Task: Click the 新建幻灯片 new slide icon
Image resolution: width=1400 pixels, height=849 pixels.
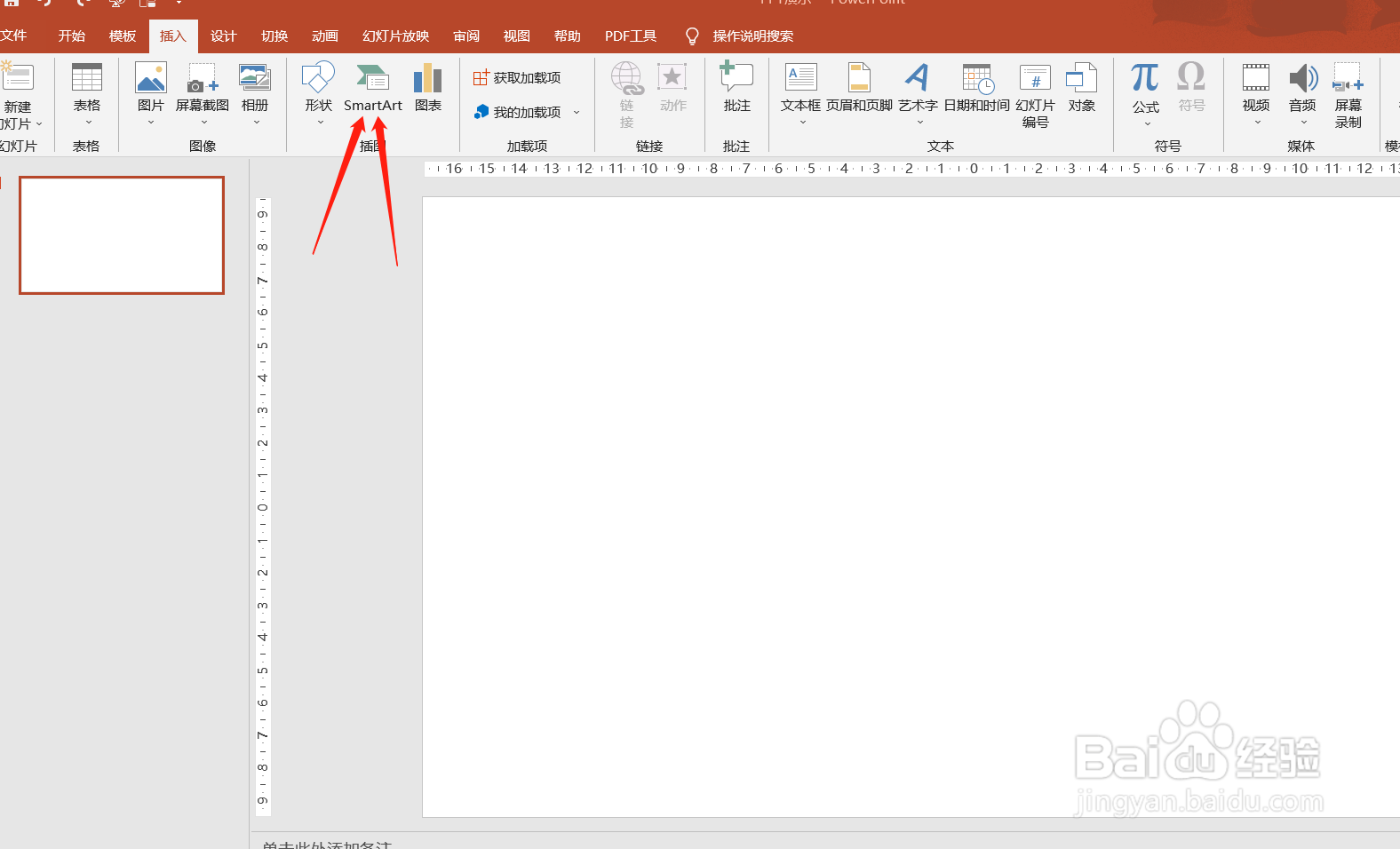Action: coord(16,77)
